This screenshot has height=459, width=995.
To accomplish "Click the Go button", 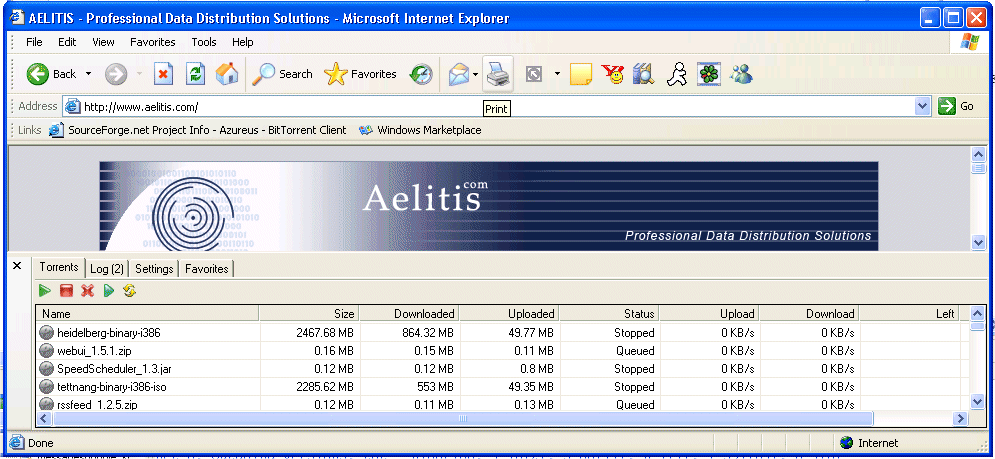I will [957, 107].
